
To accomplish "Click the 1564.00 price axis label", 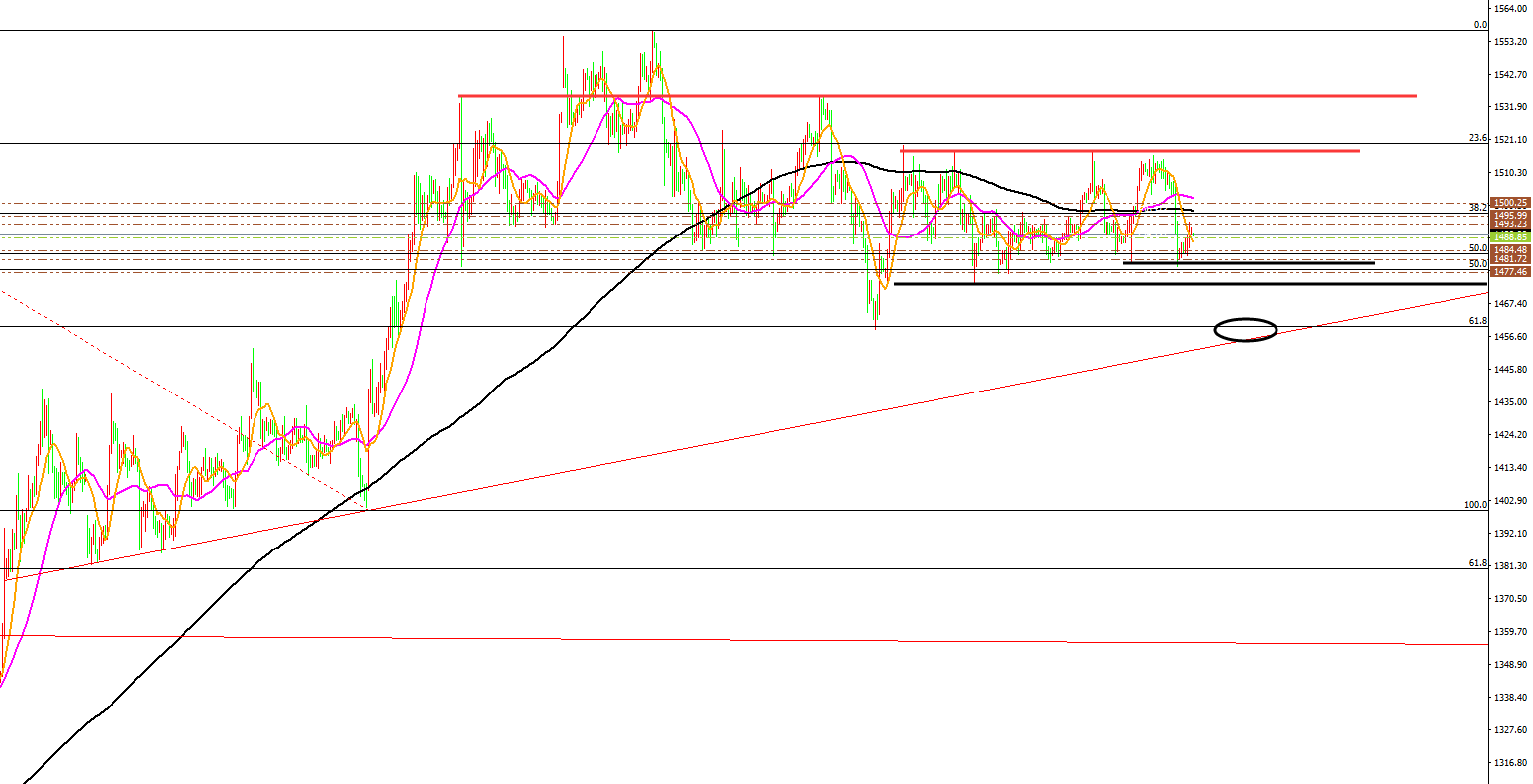I will (1509, 9).
